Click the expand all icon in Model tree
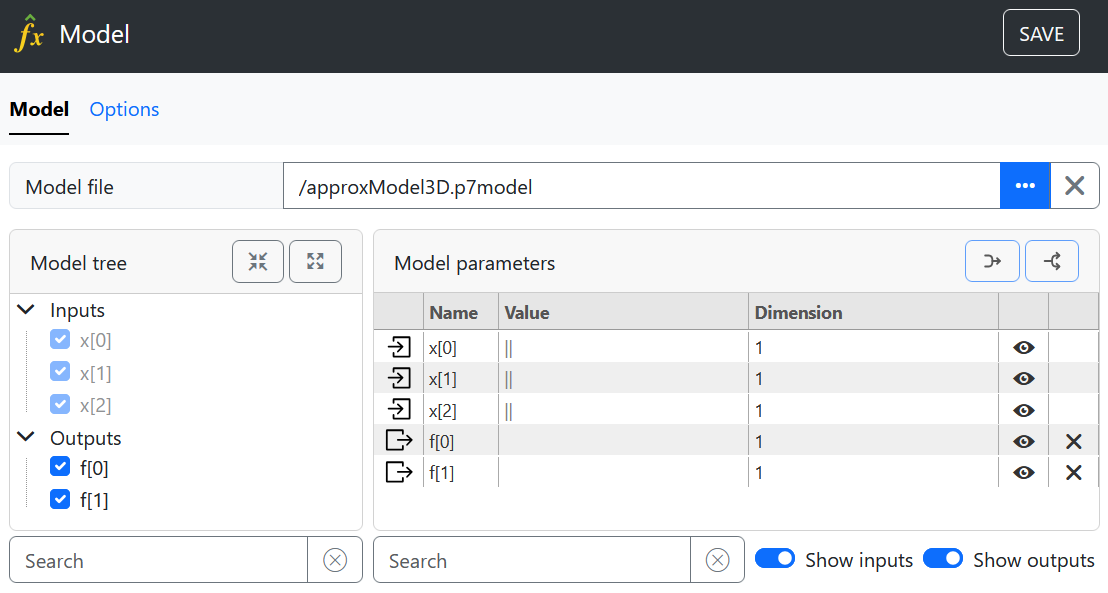The image size is (1108, 593). (315, 262)
